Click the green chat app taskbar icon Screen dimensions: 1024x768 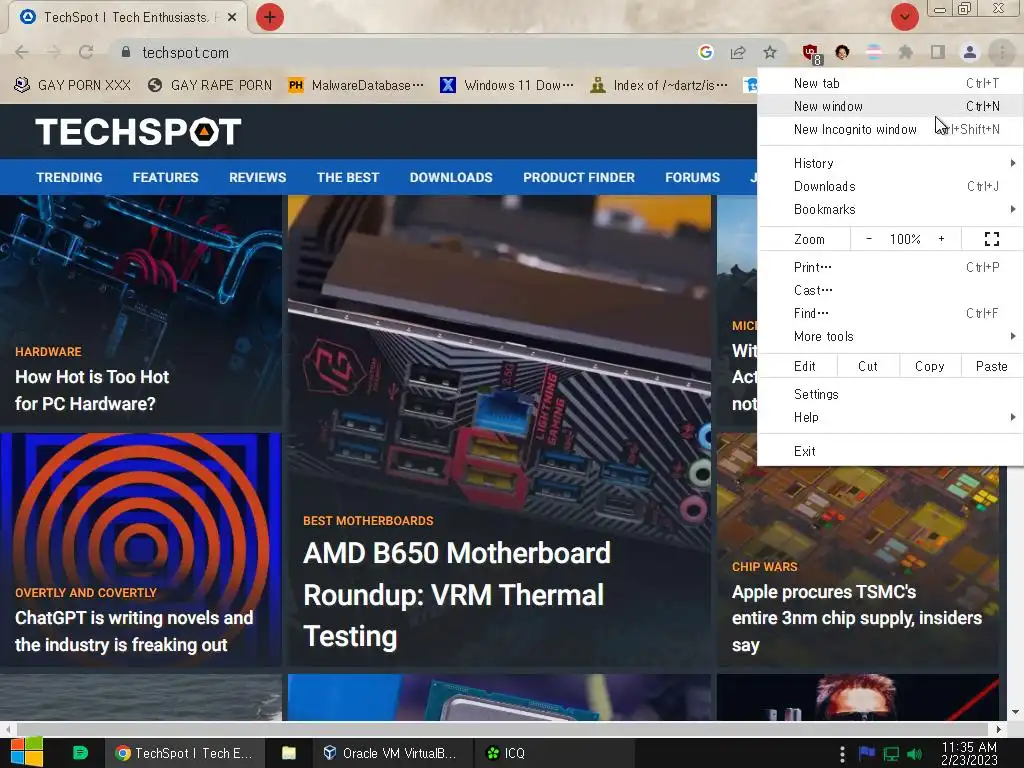point(80,753)
